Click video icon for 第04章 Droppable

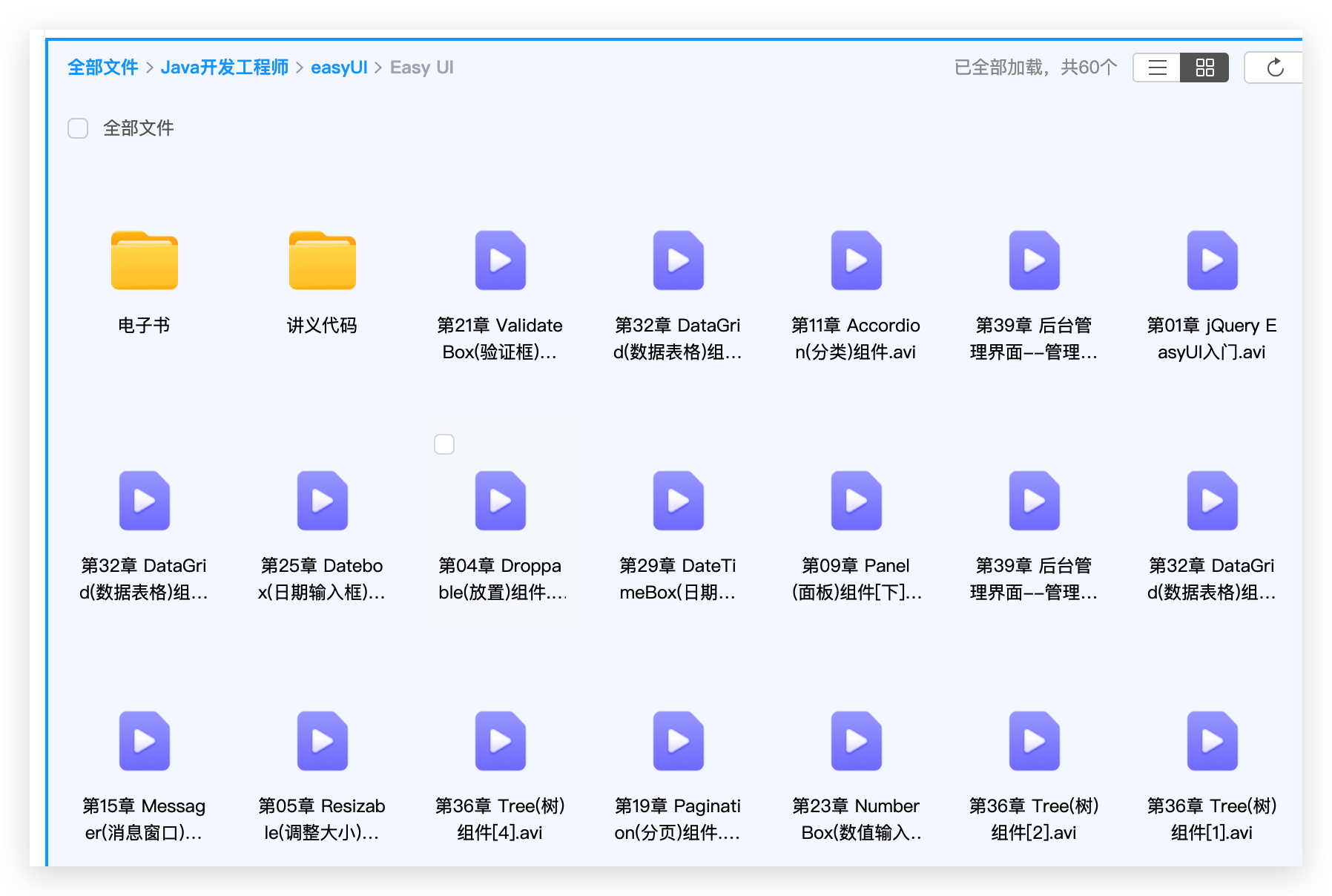(501, 501)
